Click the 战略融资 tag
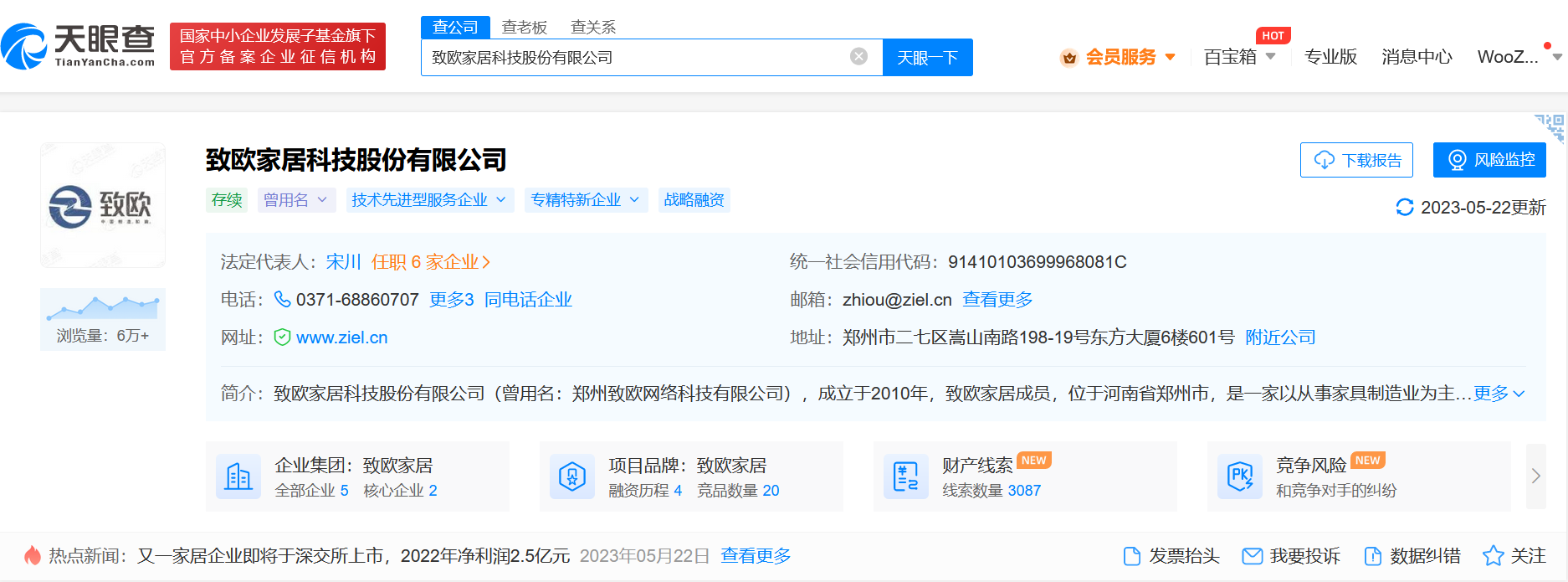Image resolution: width=1568 pixels, height=582 pixels. (694, 200)
